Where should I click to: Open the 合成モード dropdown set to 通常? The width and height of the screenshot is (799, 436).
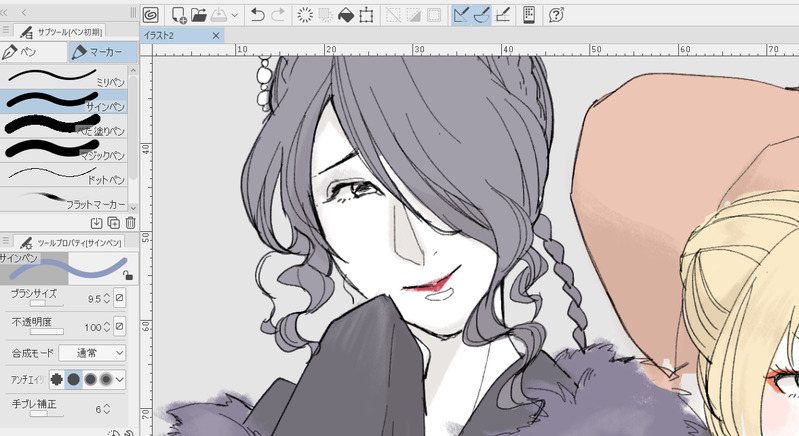[92, 352]
